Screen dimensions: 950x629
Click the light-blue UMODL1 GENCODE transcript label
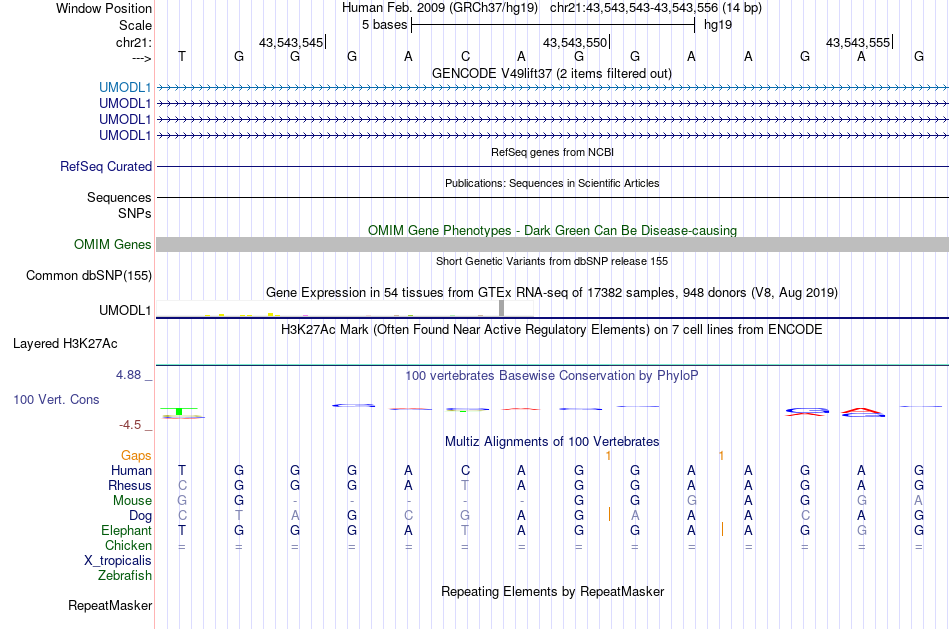tap(125, 87)
